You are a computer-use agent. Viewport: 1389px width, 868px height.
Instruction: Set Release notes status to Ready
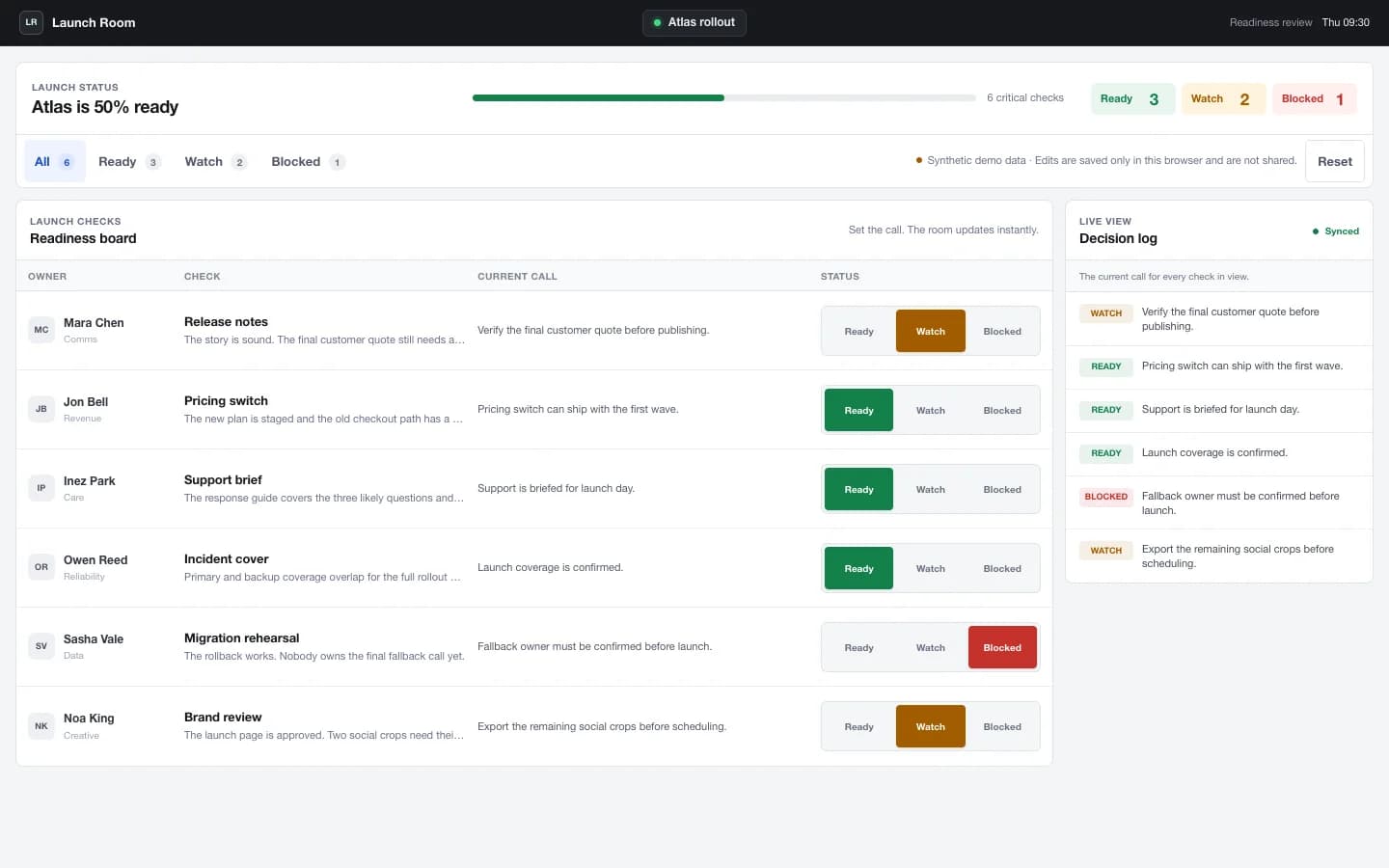858,331
